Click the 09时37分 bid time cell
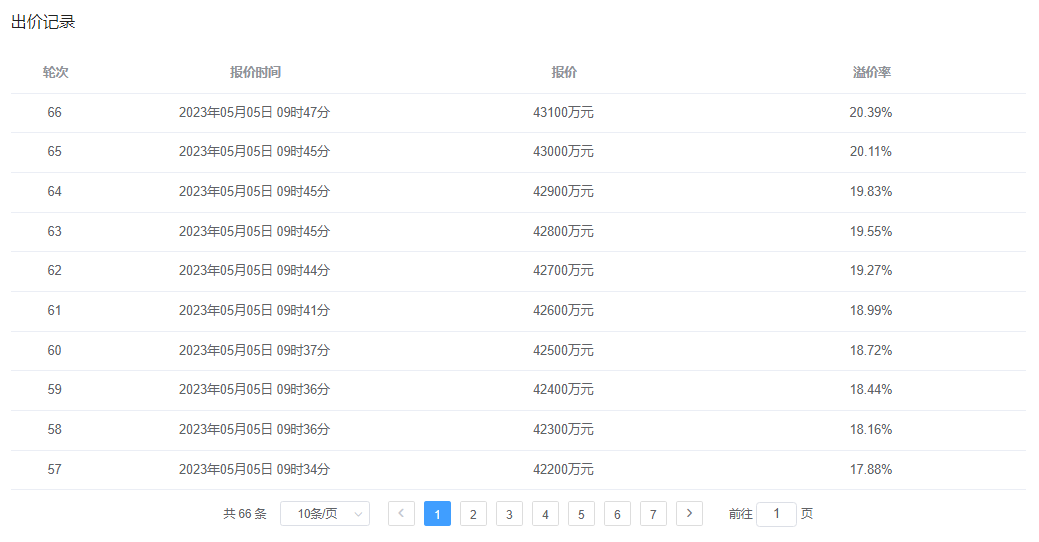 coord(254,350)
